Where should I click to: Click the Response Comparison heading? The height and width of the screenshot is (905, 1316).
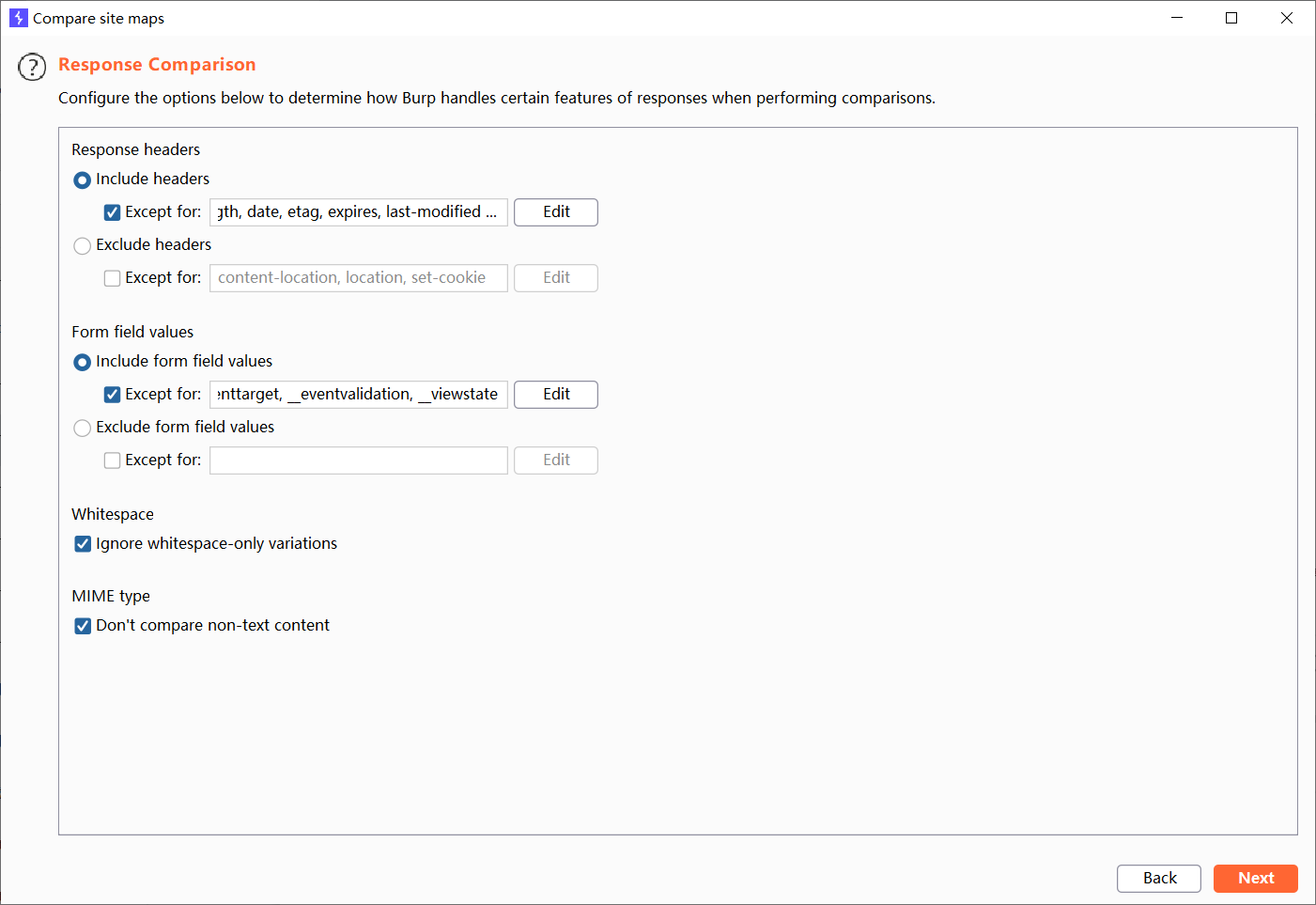157,65
